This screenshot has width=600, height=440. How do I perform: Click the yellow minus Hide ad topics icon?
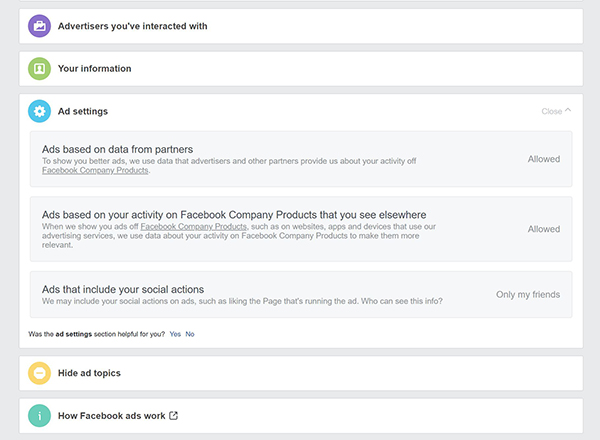point(39,373)
